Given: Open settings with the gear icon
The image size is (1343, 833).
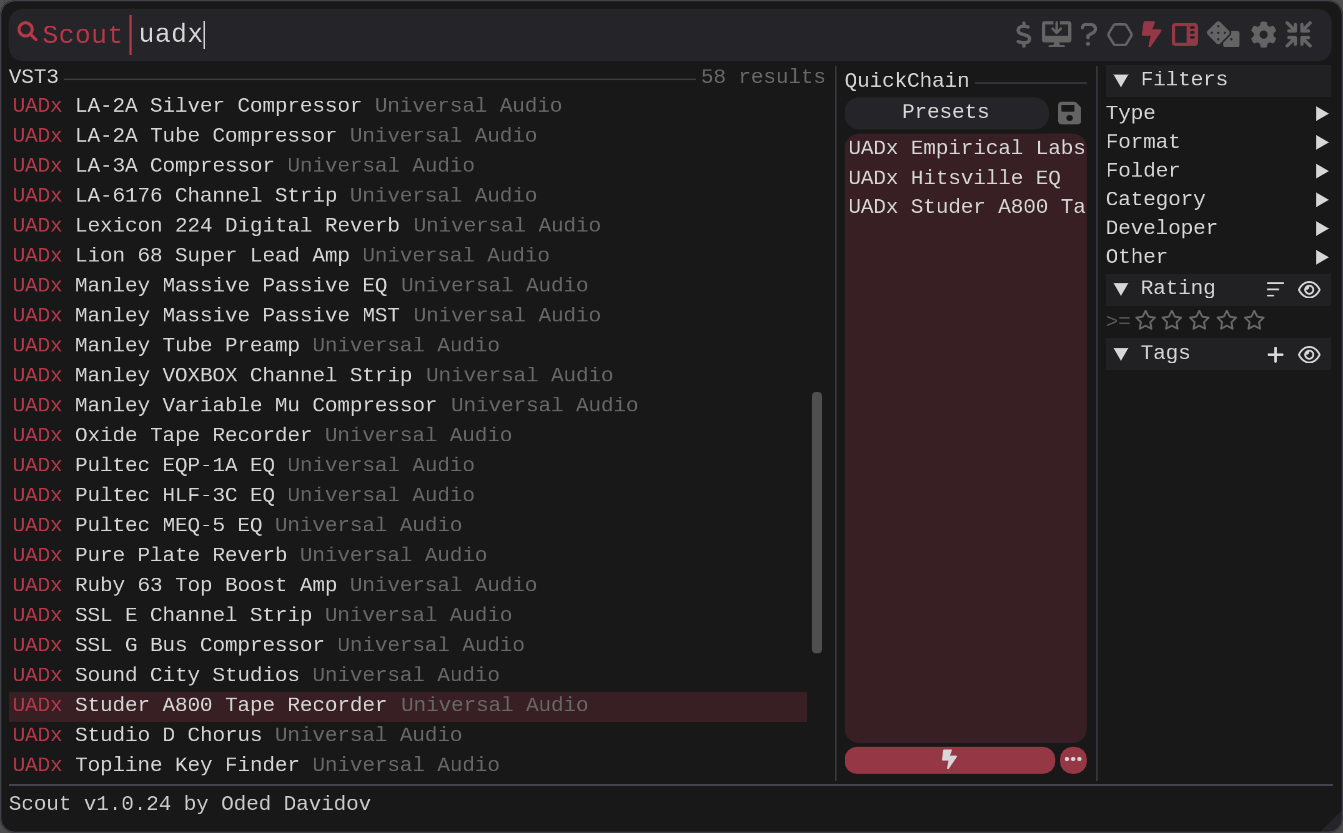Looking at the screenshot, I should tap(1263, 35).
